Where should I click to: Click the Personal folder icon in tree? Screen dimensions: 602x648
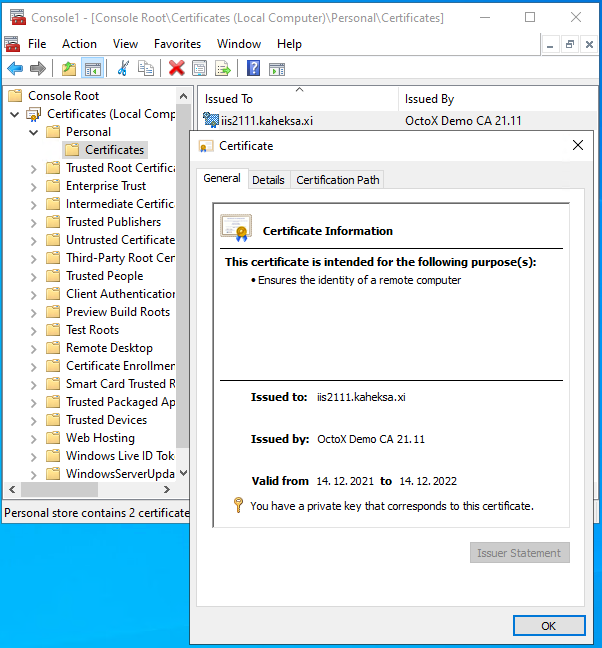click(x=53, y=132)
